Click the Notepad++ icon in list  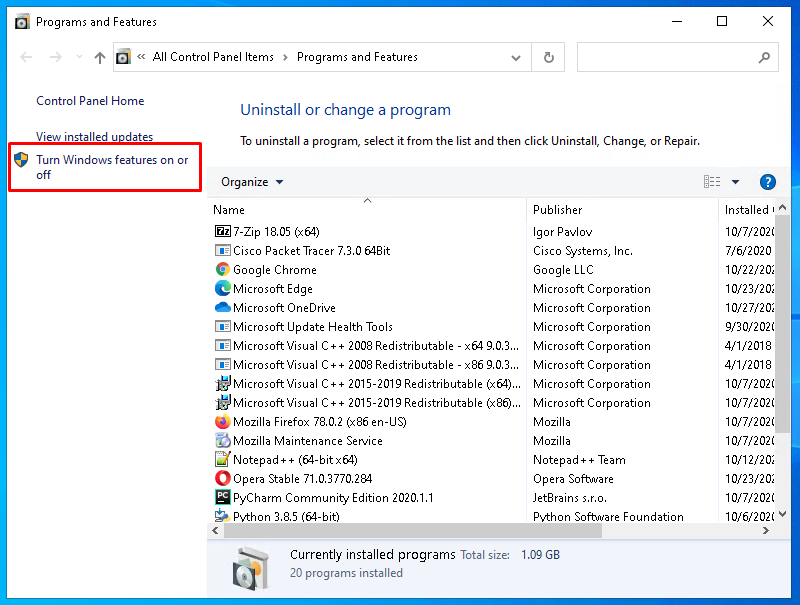[x=222, y=459]
